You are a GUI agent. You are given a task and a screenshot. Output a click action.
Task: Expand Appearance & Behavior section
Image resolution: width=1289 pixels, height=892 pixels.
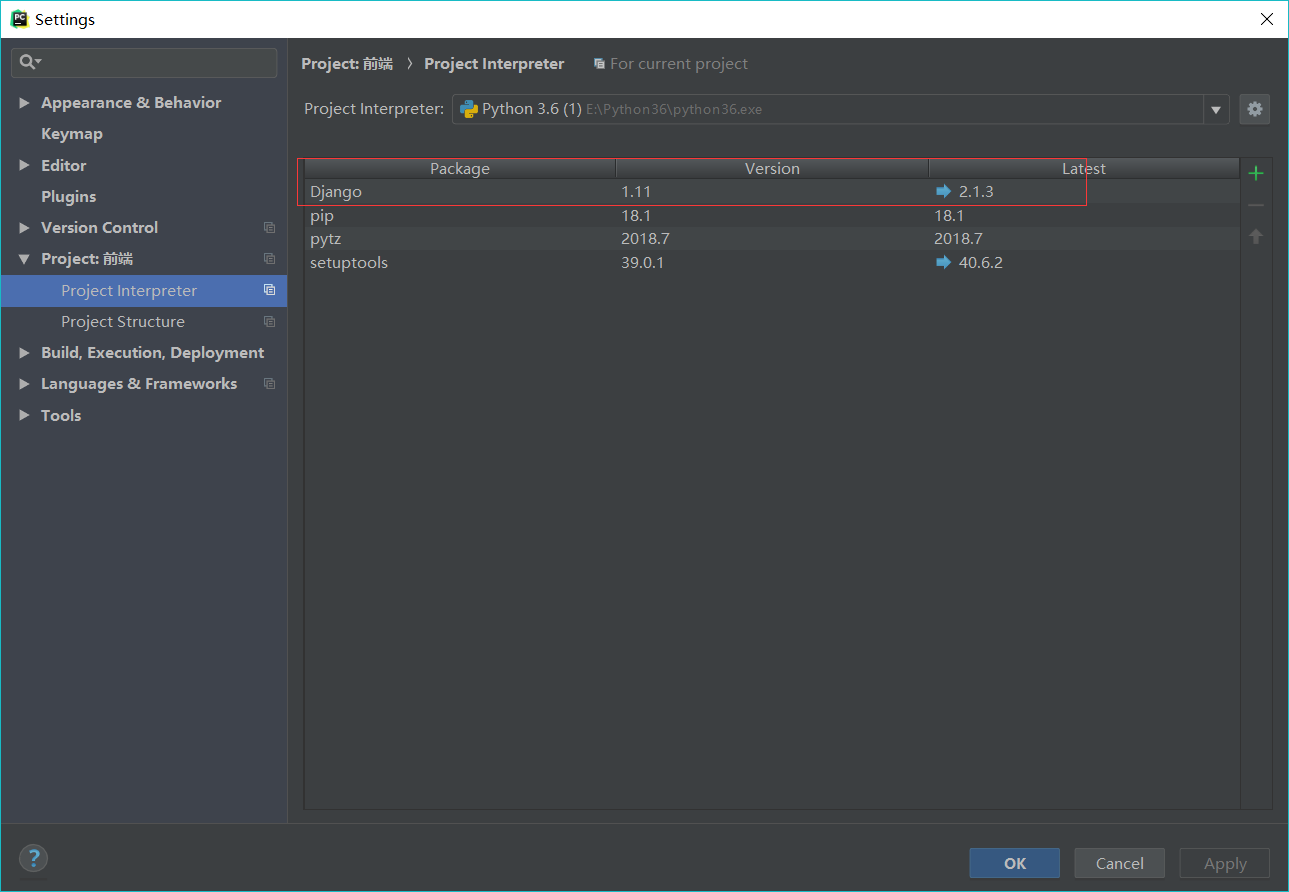[24, 103]
